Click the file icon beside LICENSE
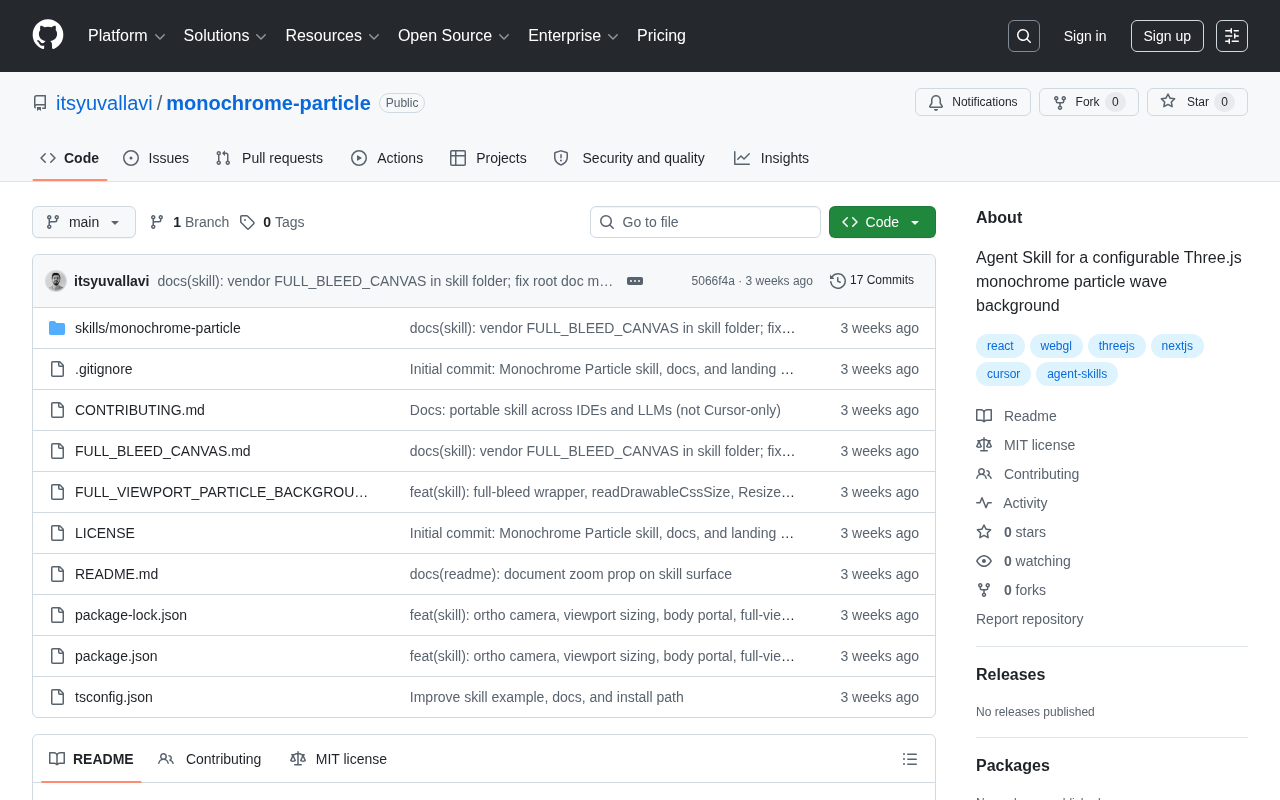The image size is (1280, 800). [57, 533]
